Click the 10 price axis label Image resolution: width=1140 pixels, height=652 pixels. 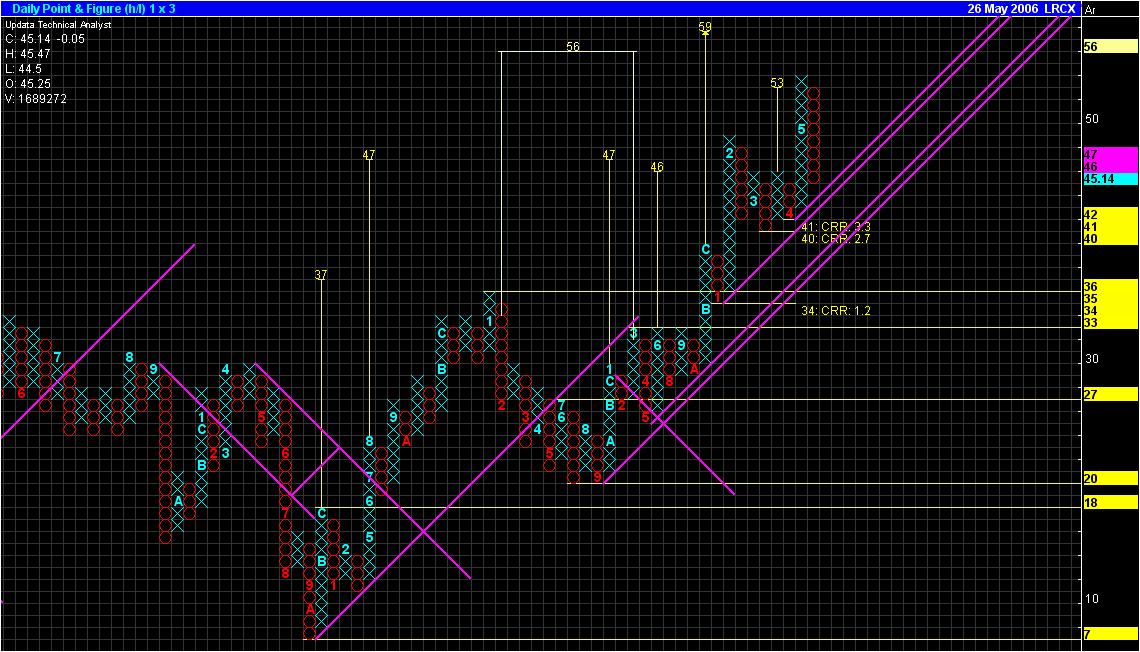(1091, 599)
